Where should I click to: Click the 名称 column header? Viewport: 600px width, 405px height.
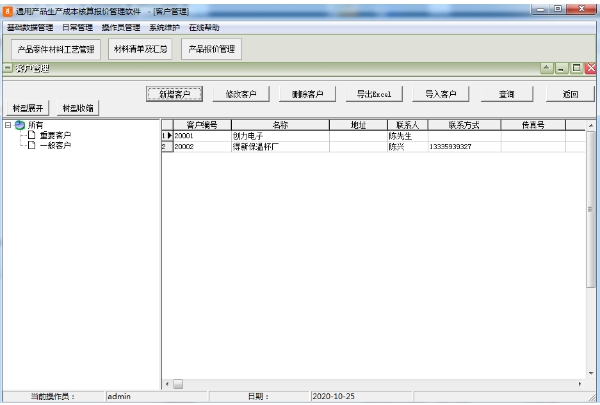280,125
